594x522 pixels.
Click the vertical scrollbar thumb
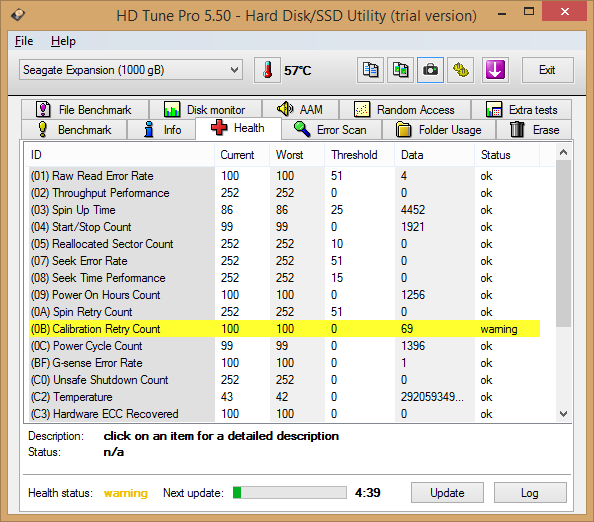(564, 243)
